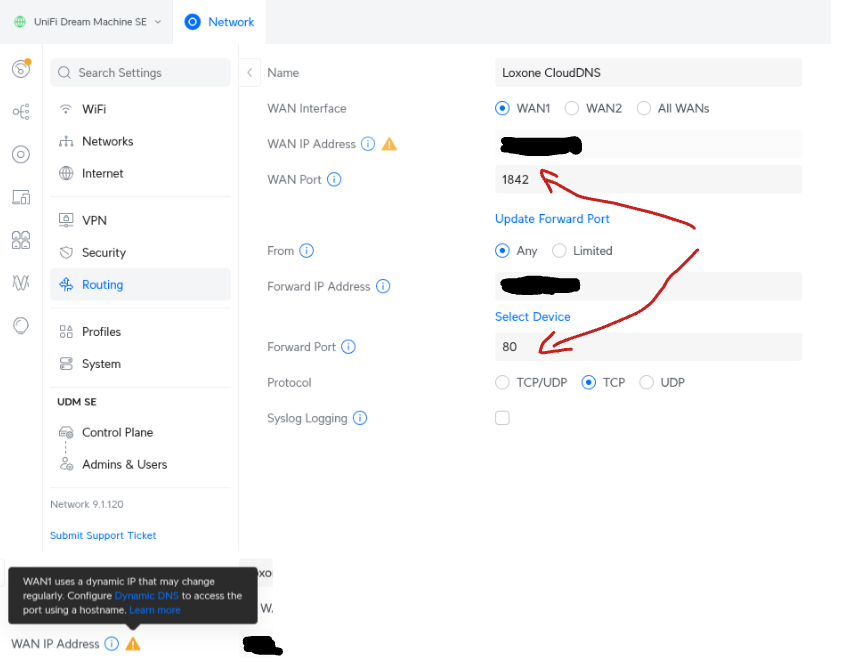Image resolution: width=865 pixels, height=662 pixels.
Task: Open the Ports grid icon in left rail
Action: click(x=21, y=240)
